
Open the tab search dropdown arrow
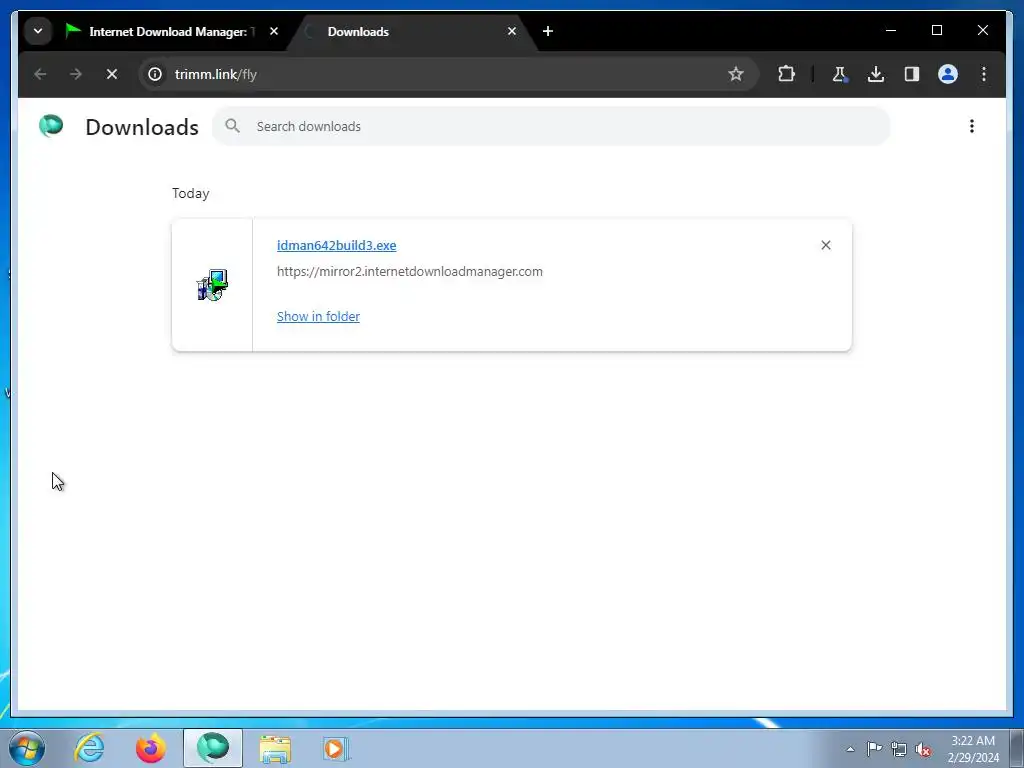pyautogui.click(x=38, y=31)
